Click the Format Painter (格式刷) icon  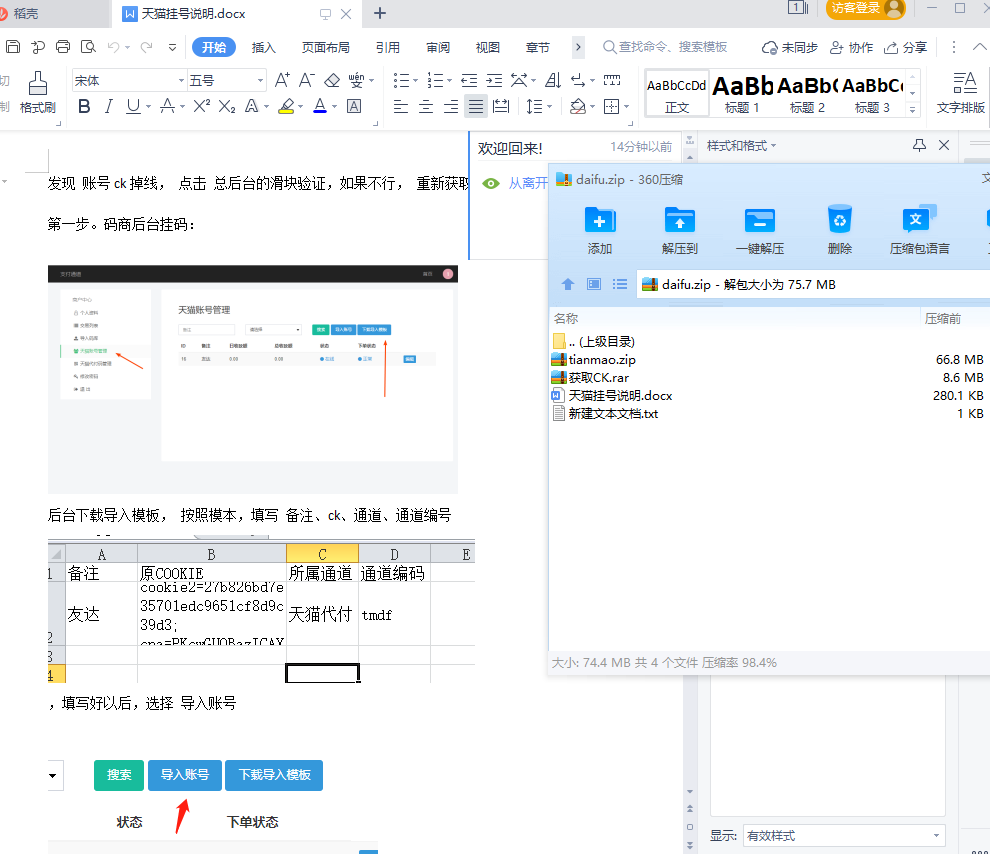[38, 92]
